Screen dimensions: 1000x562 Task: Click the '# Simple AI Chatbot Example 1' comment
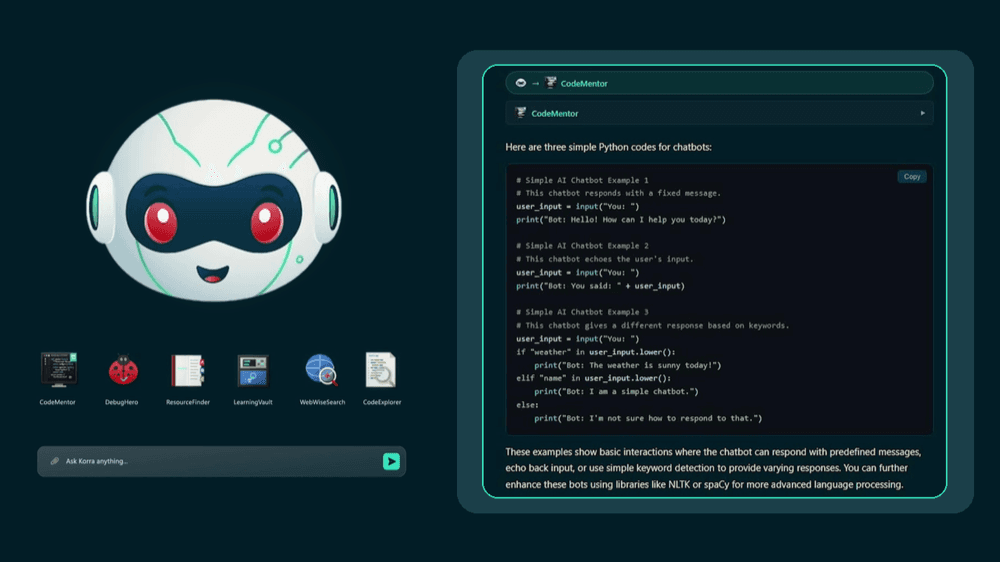[x=582, y=181]
